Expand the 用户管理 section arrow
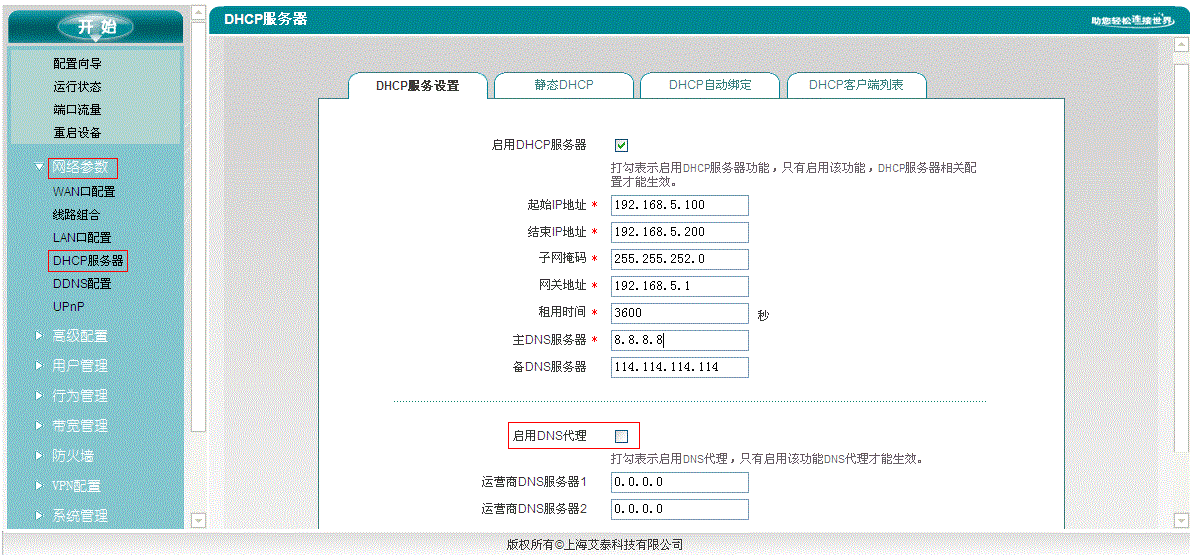This screenshot has height=555, width=1190. (x=39, y=365)
